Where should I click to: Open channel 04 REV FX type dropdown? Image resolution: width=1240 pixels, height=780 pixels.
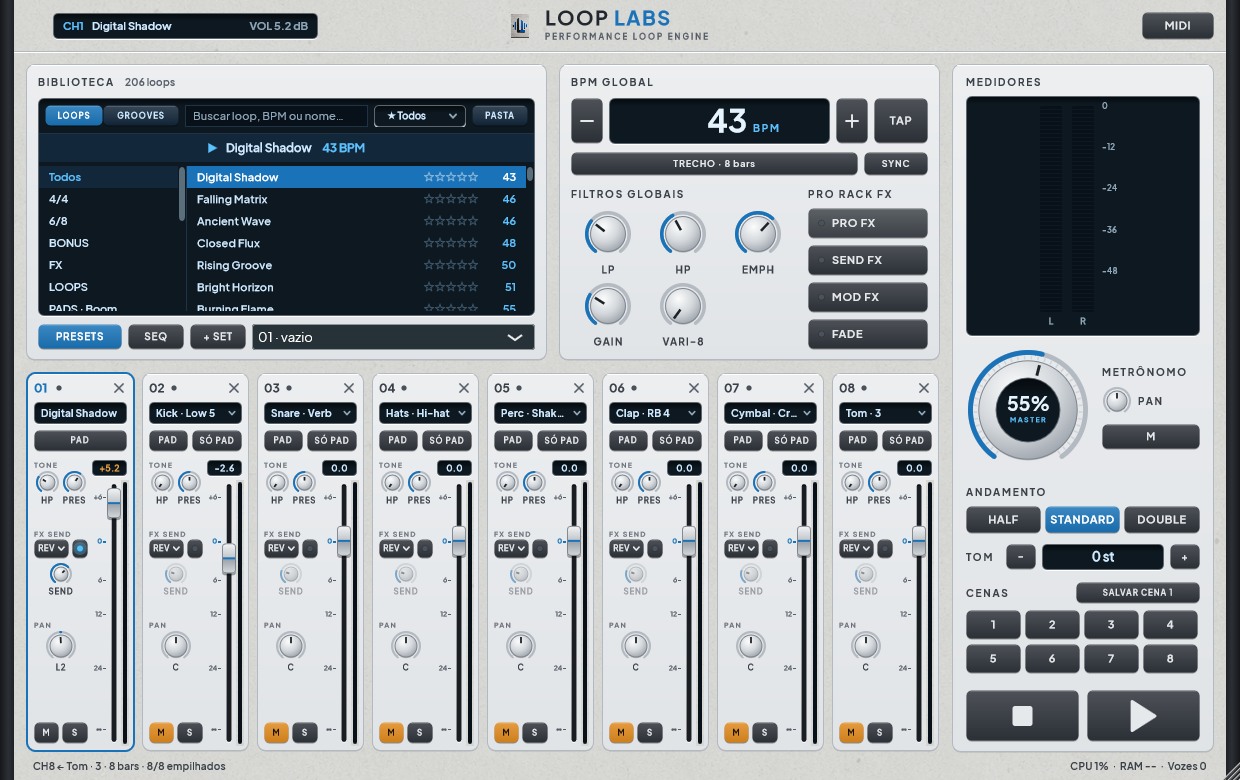[396, 548]
